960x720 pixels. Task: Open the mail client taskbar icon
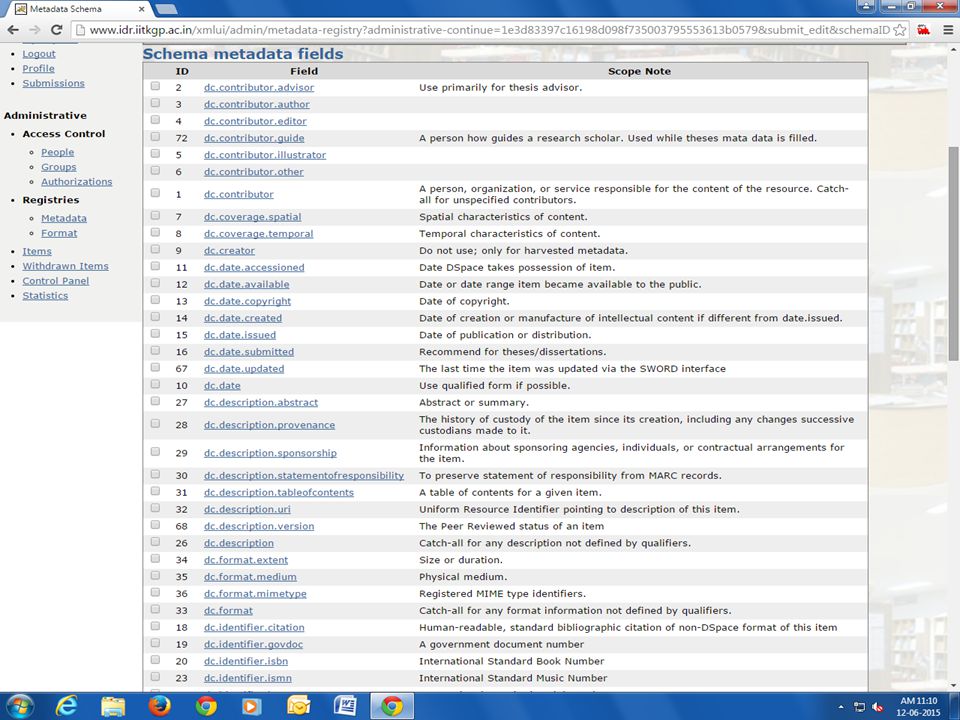[x=298, y=707]
